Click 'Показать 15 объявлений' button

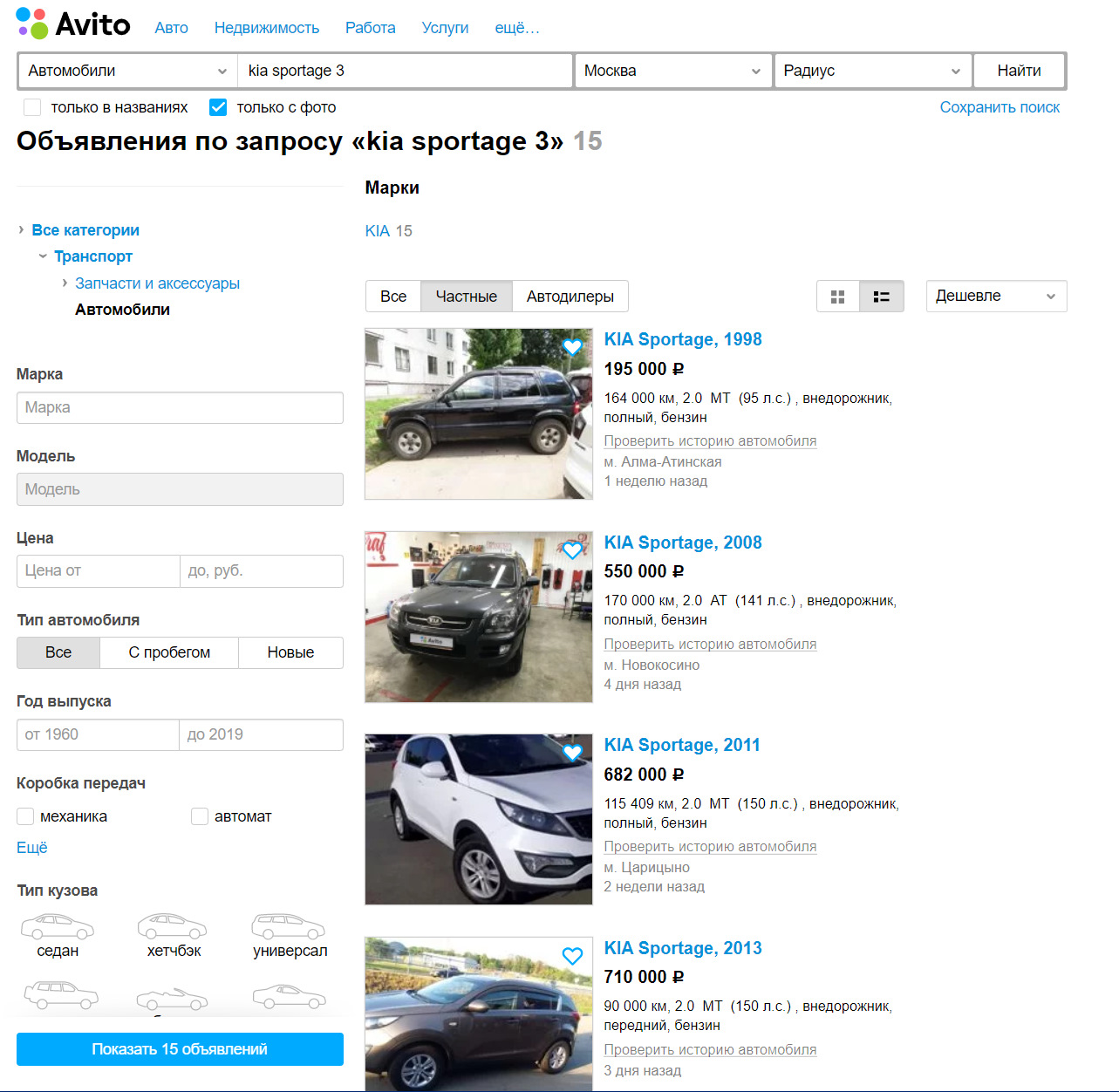coord(180,1049)
